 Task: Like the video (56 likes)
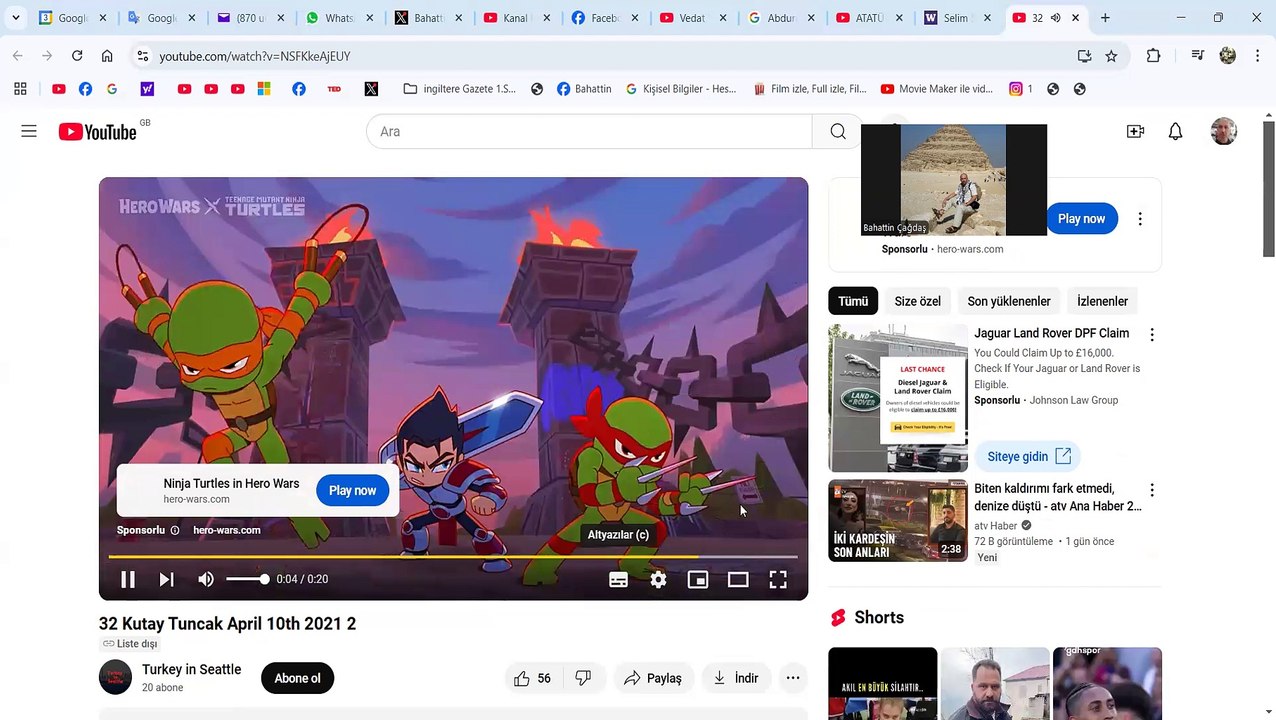pos(533,678)
